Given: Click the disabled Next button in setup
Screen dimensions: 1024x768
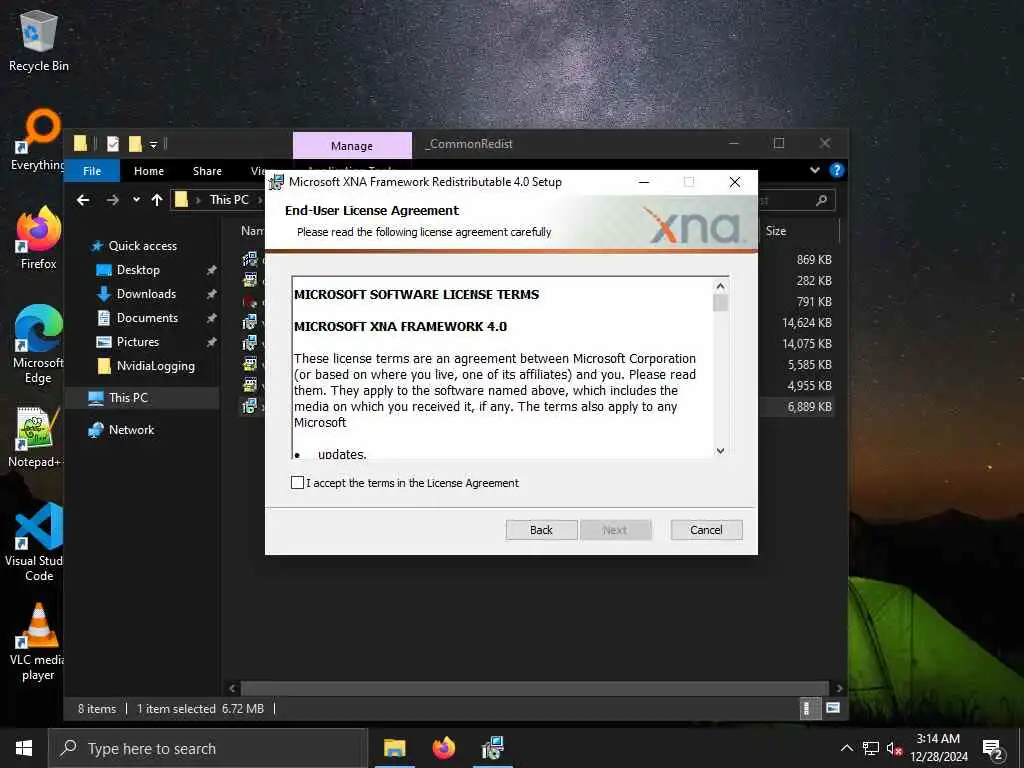Looking at the screenshot, I should pos(615,530).
